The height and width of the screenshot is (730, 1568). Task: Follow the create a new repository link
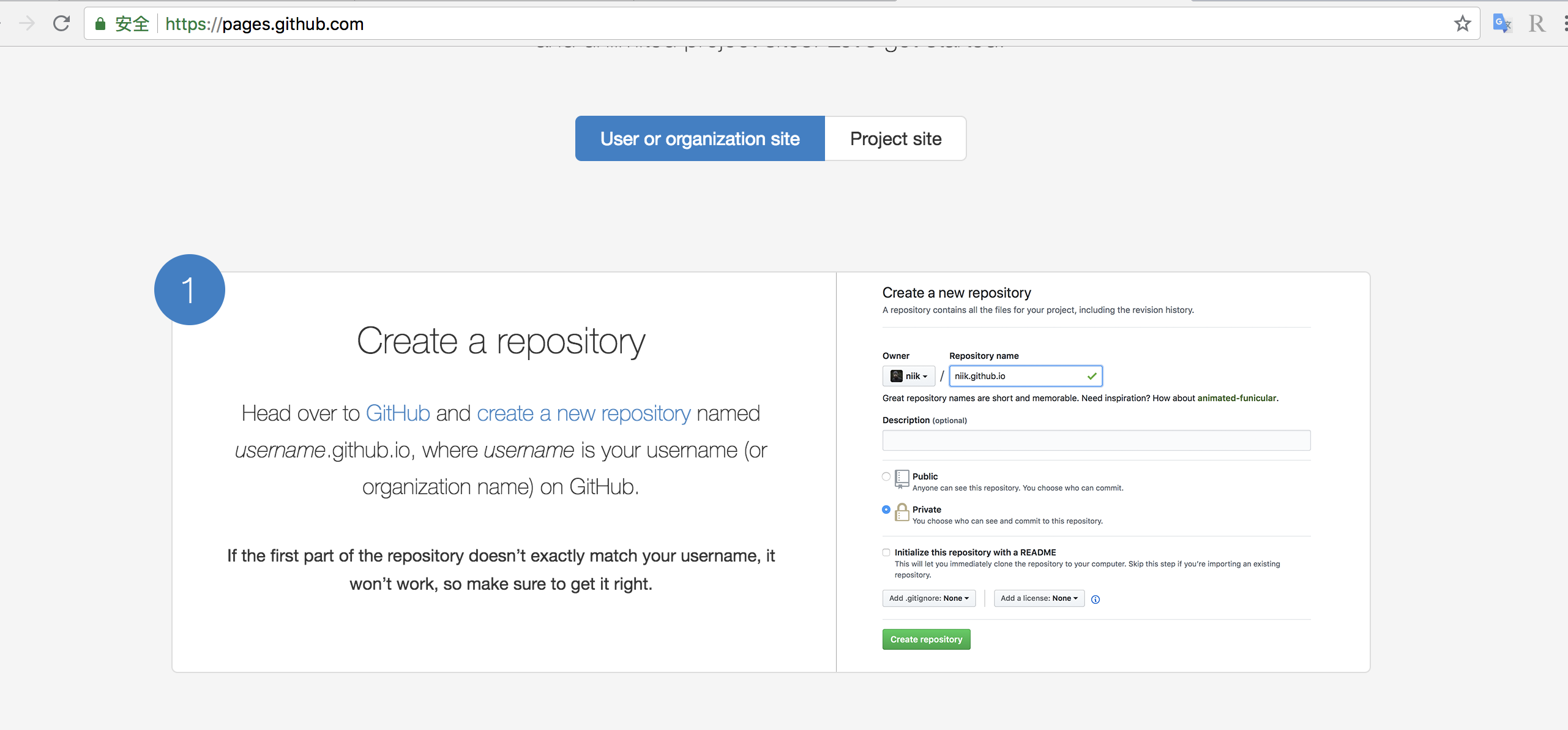tap(583, 413)
